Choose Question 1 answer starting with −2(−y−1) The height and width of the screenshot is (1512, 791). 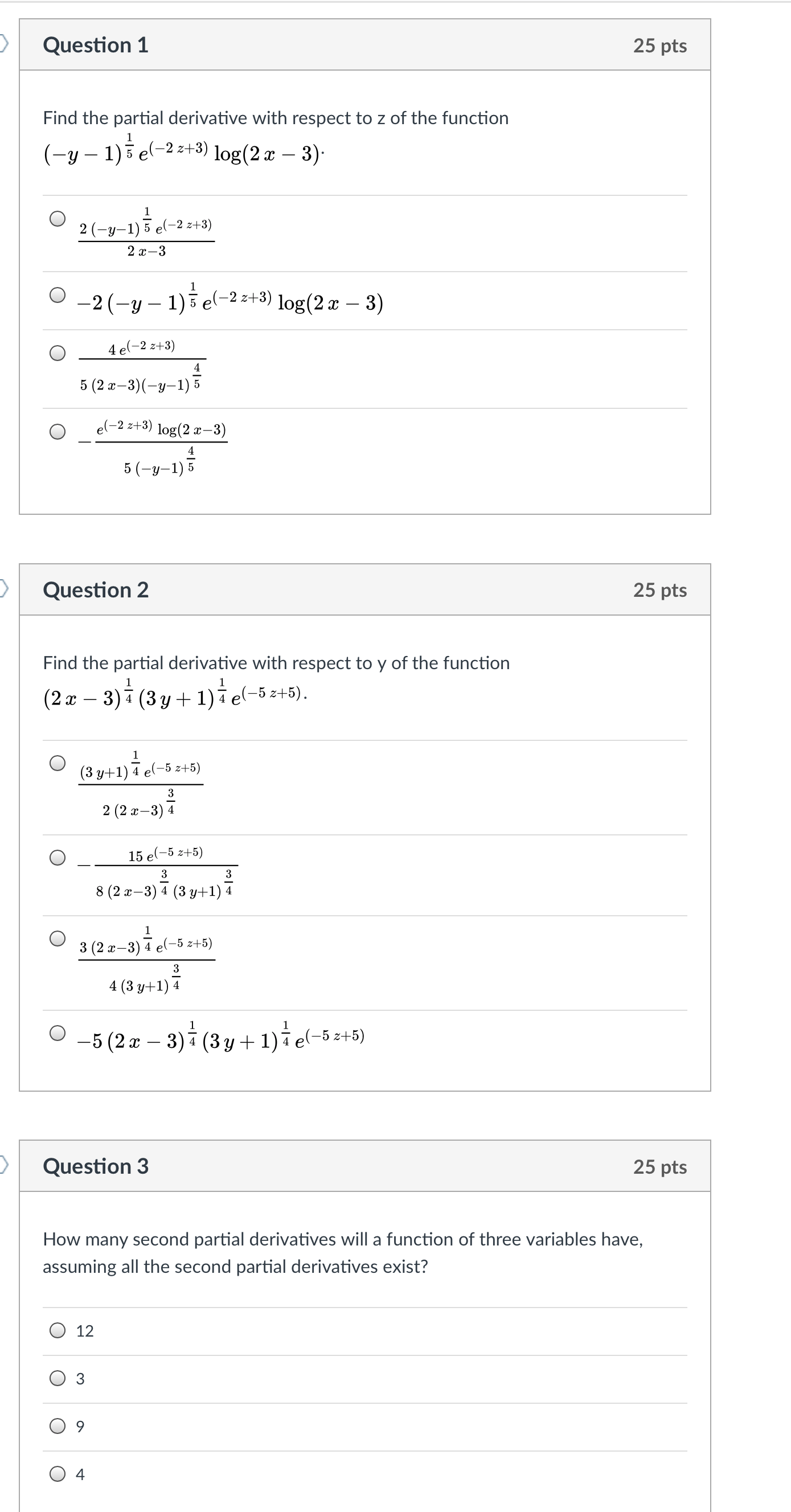click(58, 294)
